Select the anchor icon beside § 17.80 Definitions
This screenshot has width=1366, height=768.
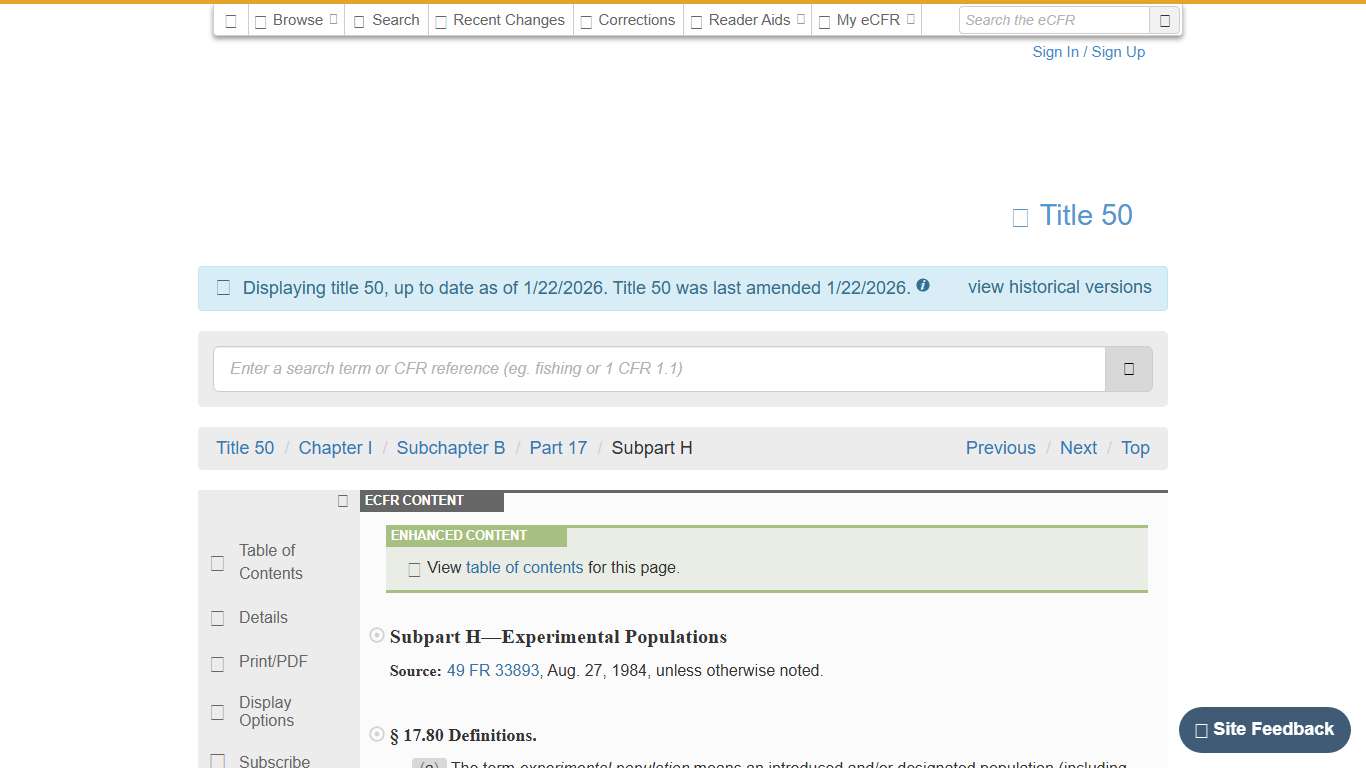377,733
